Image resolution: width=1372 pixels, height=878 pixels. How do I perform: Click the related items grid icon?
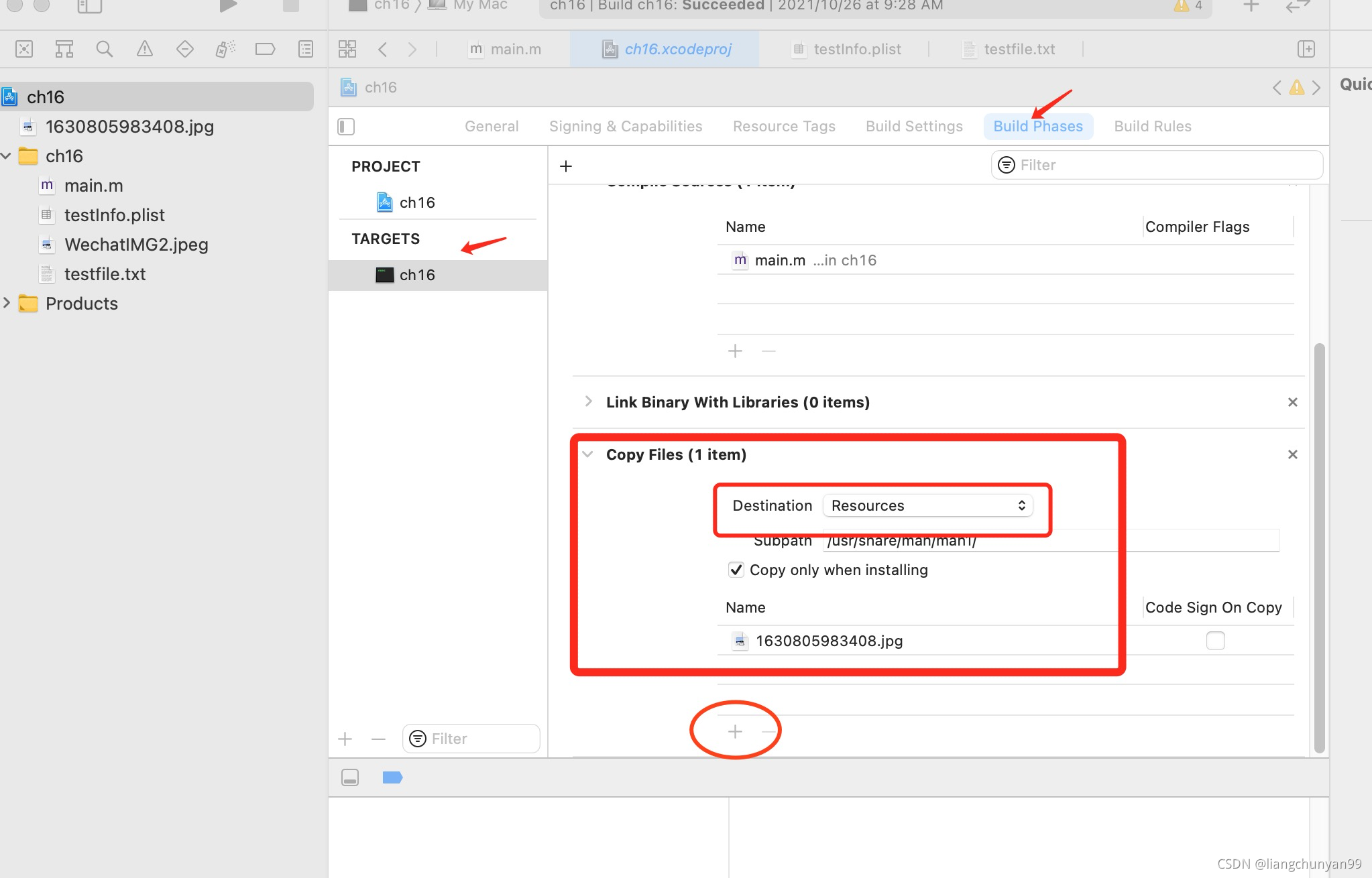click(x=347, y=49)
